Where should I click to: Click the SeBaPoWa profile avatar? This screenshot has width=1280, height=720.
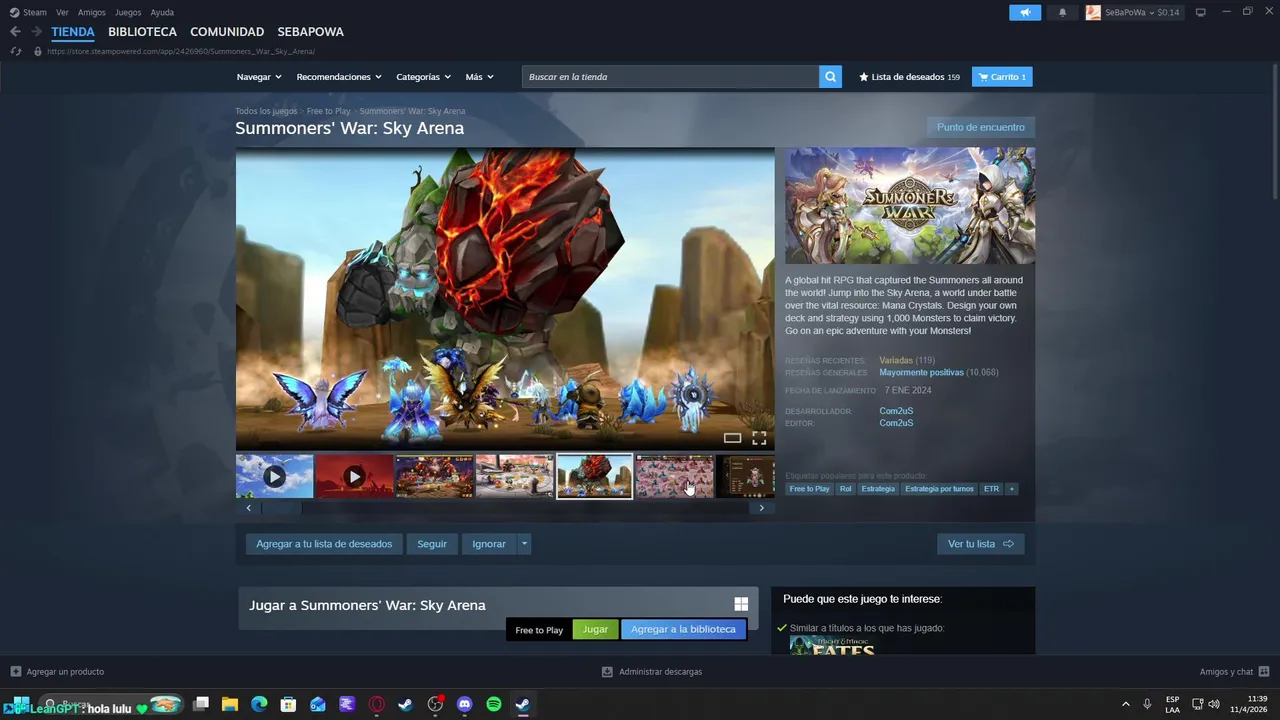click(x=1093, y=12)
